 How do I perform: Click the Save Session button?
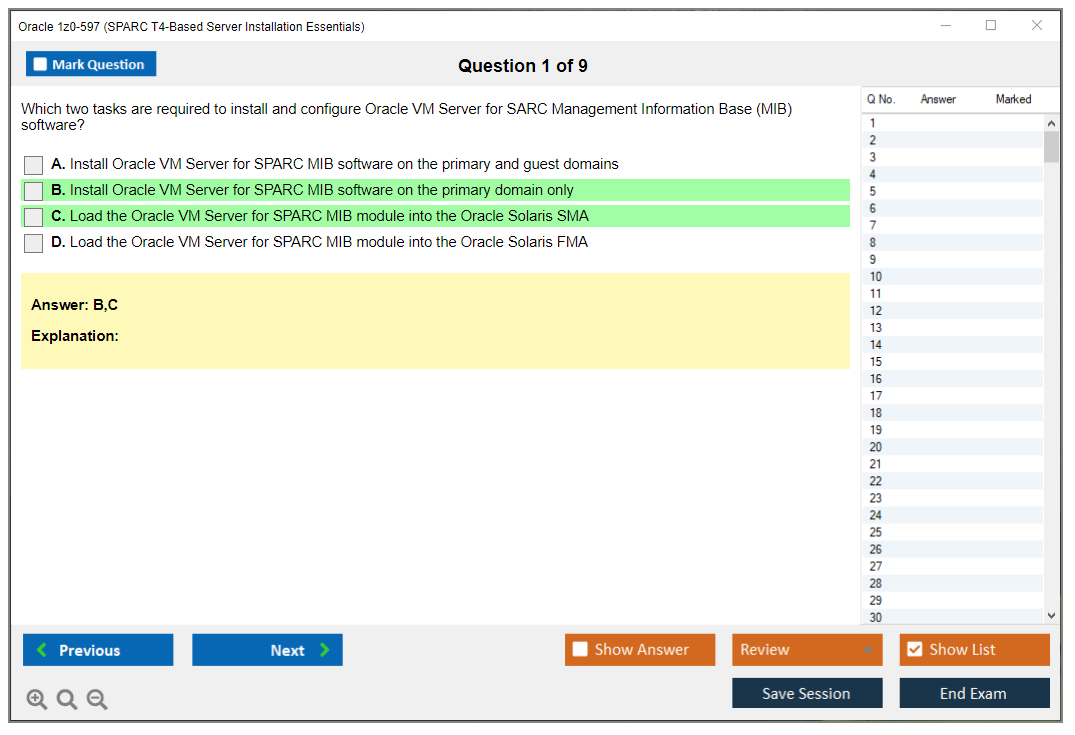[807, 692]
